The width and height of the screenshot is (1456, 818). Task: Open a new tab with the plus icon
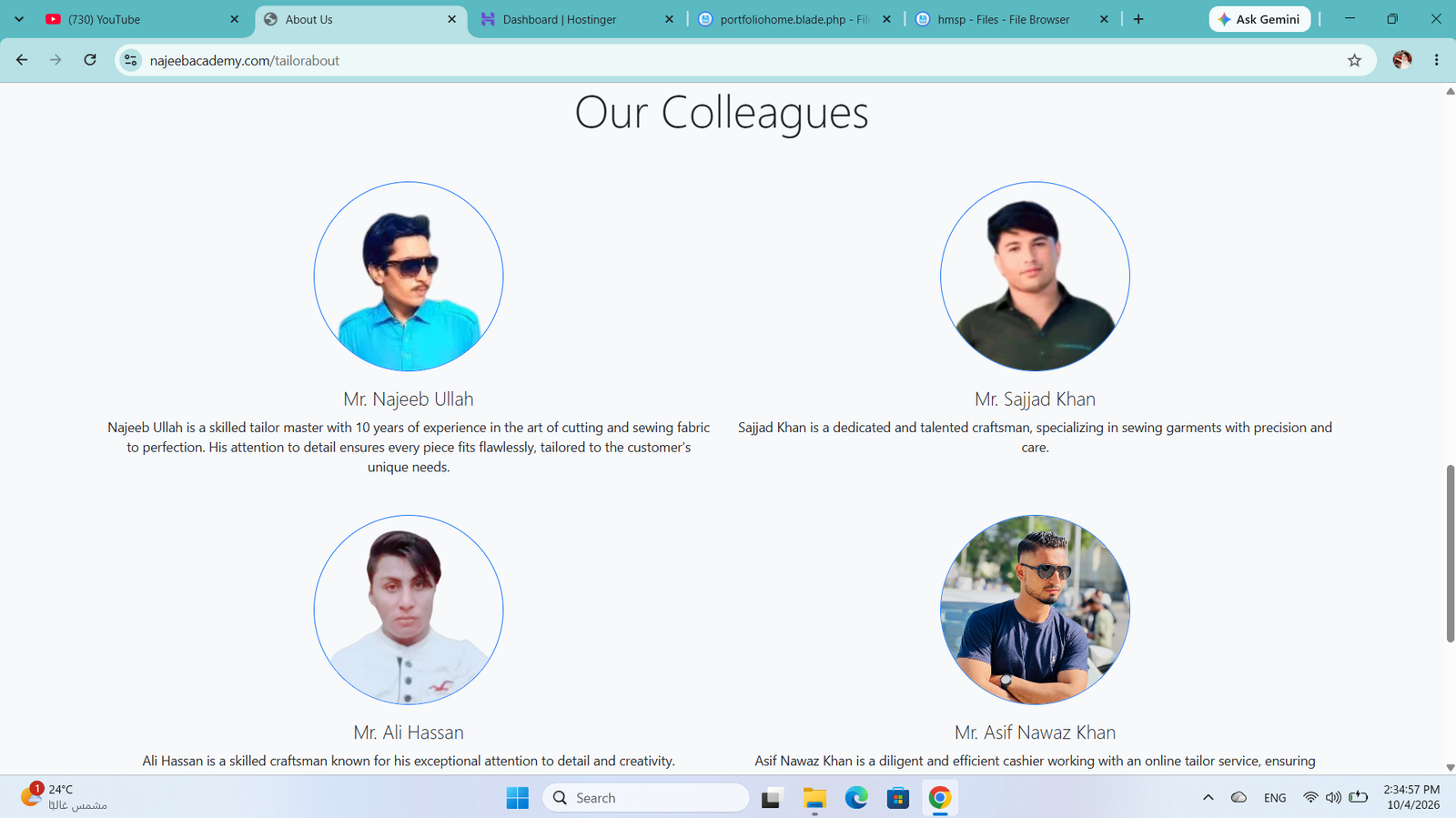tap(1138, 19)
